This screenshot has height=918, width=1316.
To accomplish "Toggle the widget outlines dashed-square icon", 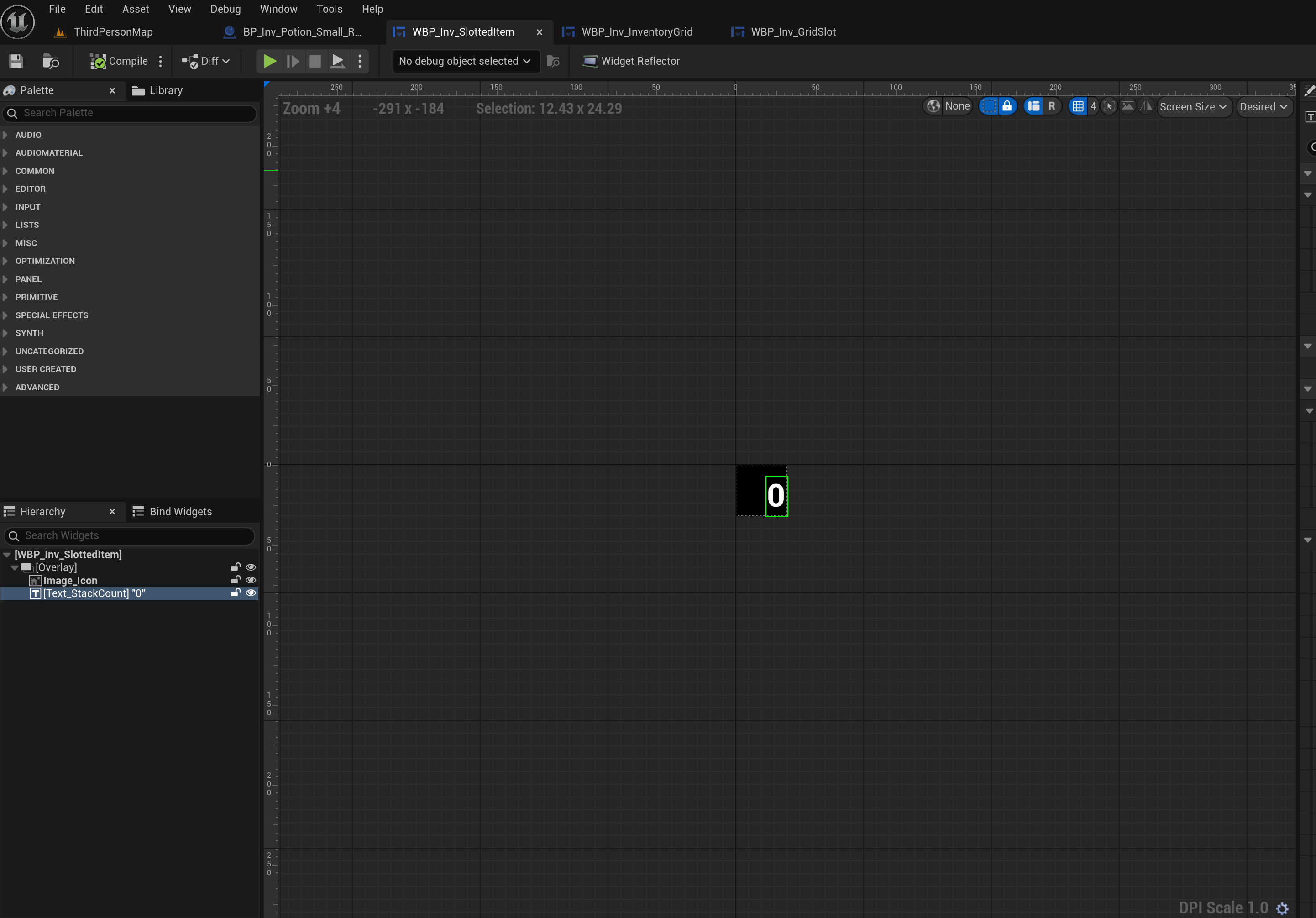I will tap(989, 106).
